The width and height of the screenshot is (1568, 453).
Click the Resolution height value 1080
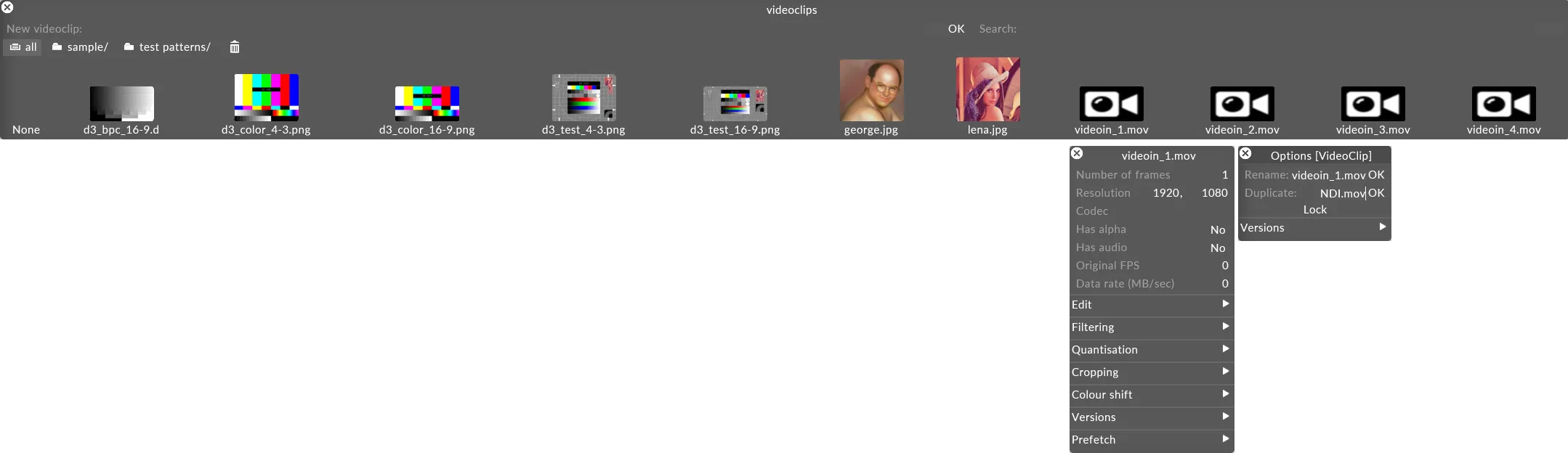point(1214,193)
